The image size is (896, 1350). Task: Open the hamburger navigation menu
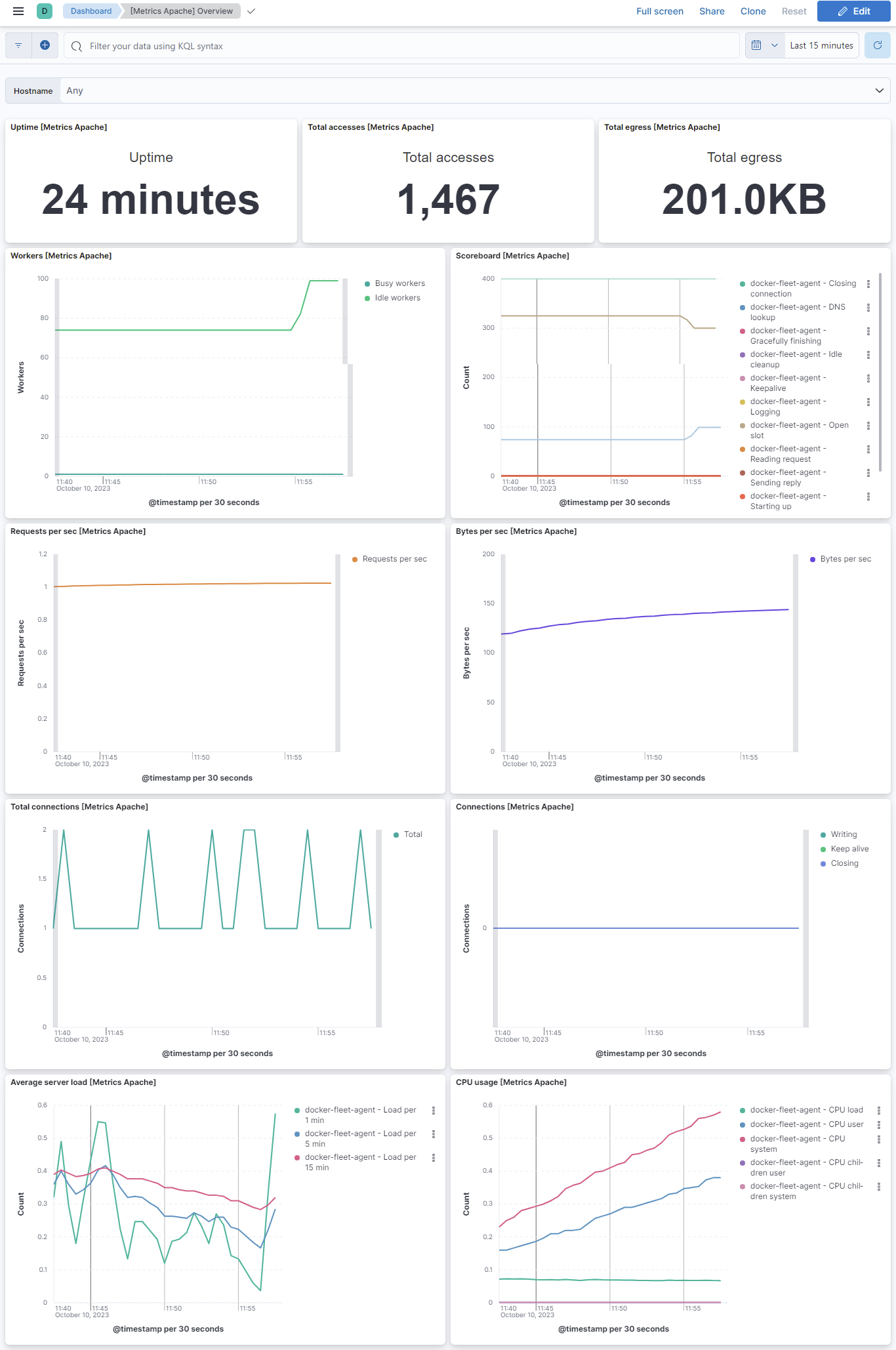[18, 11]
